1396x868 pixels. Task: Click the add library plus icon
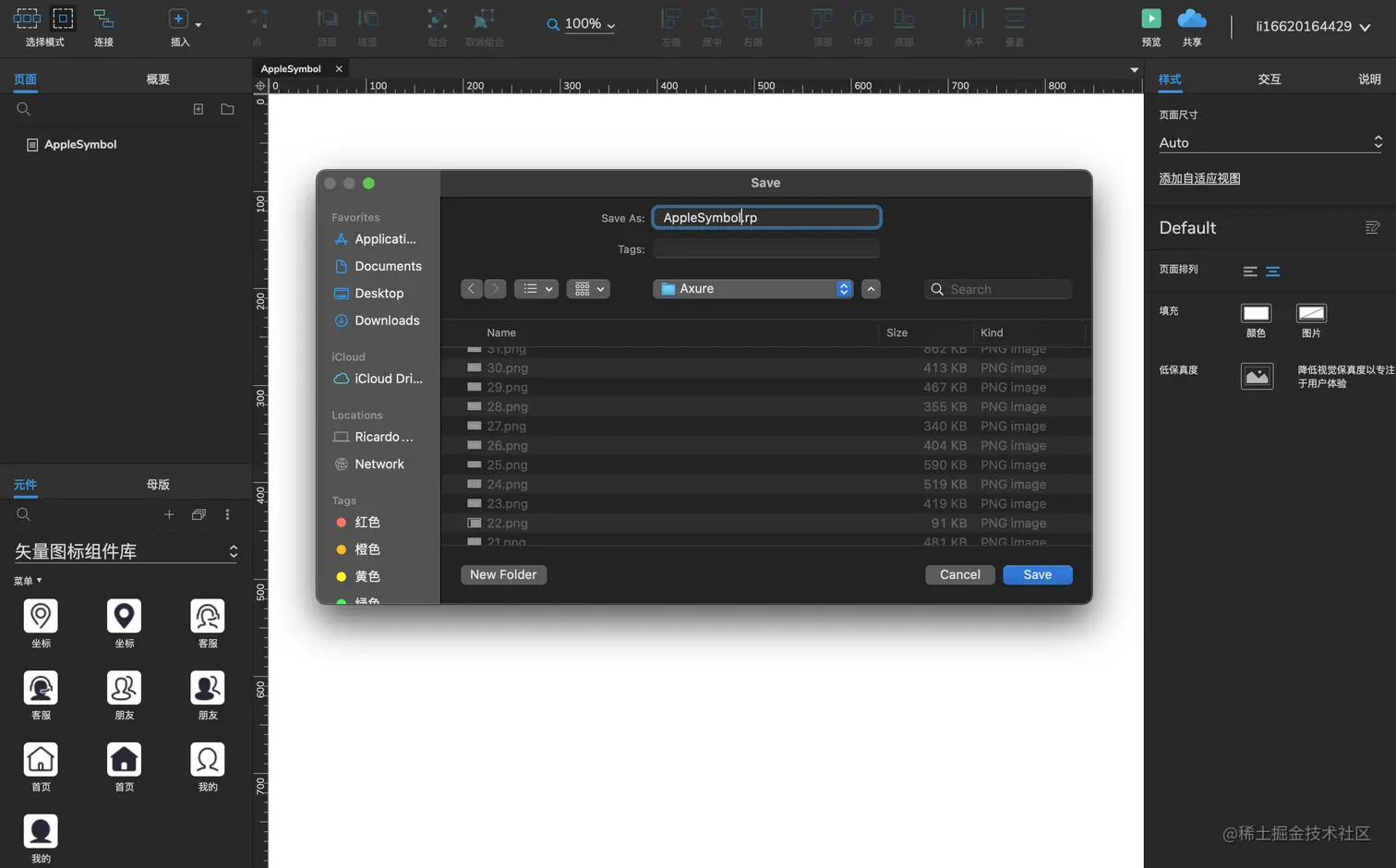click(169, 514)
